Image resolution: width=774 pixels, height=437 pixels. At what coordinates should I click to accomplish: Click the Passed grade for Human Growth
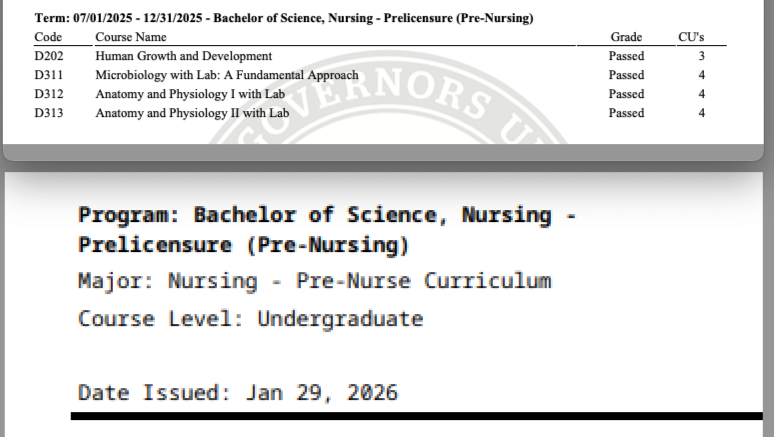coord(626,56)
